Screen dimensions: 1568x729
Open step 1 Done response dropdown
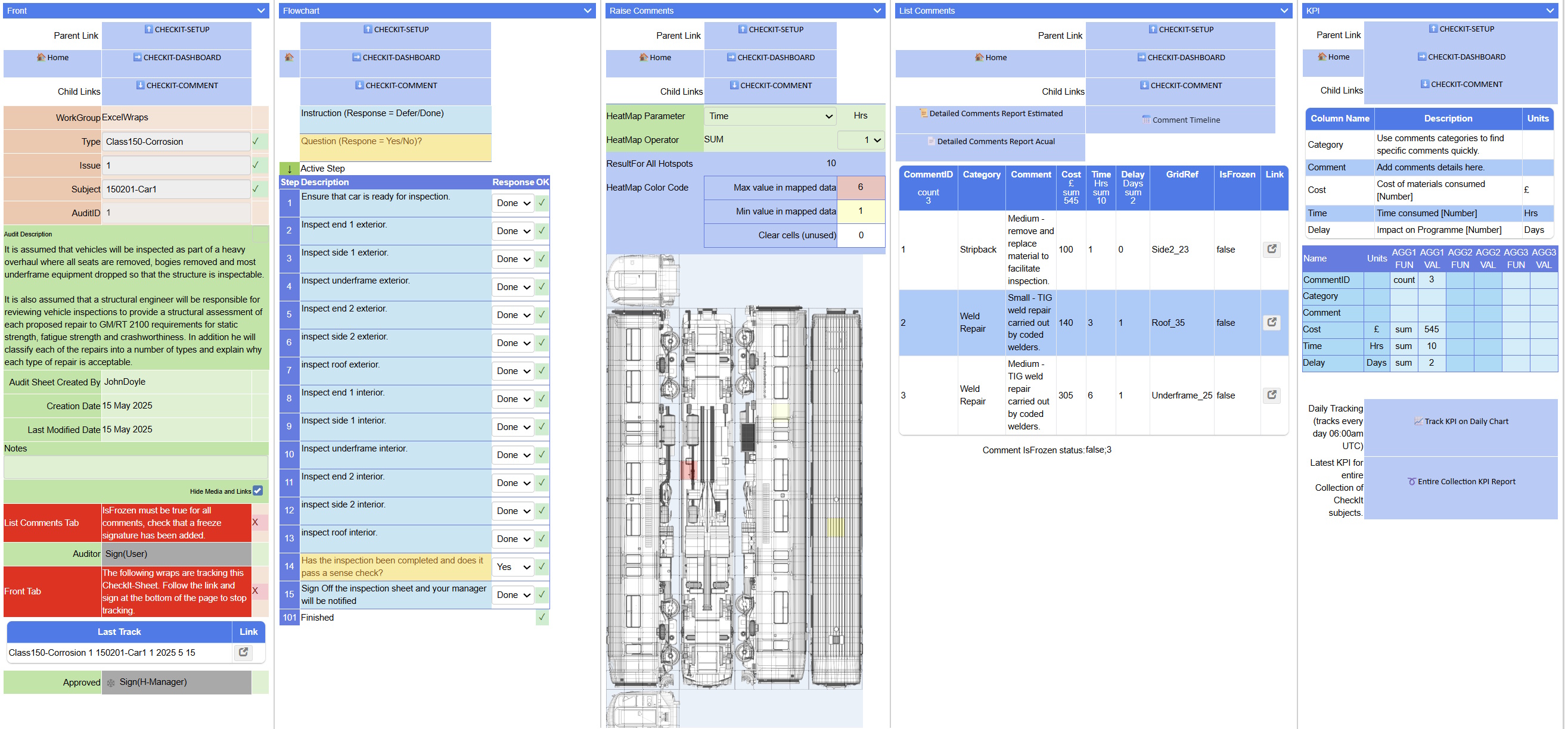[513, 203]
